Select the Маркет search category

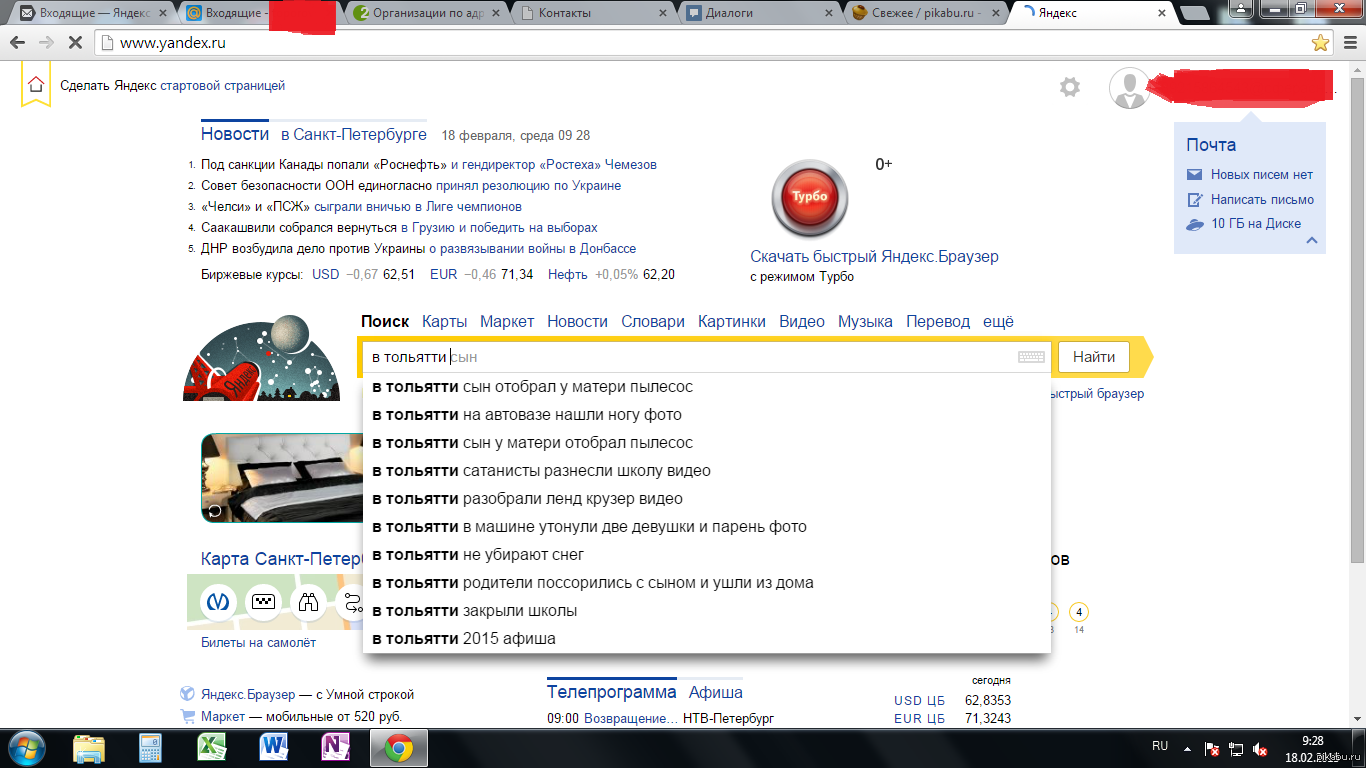507,321
